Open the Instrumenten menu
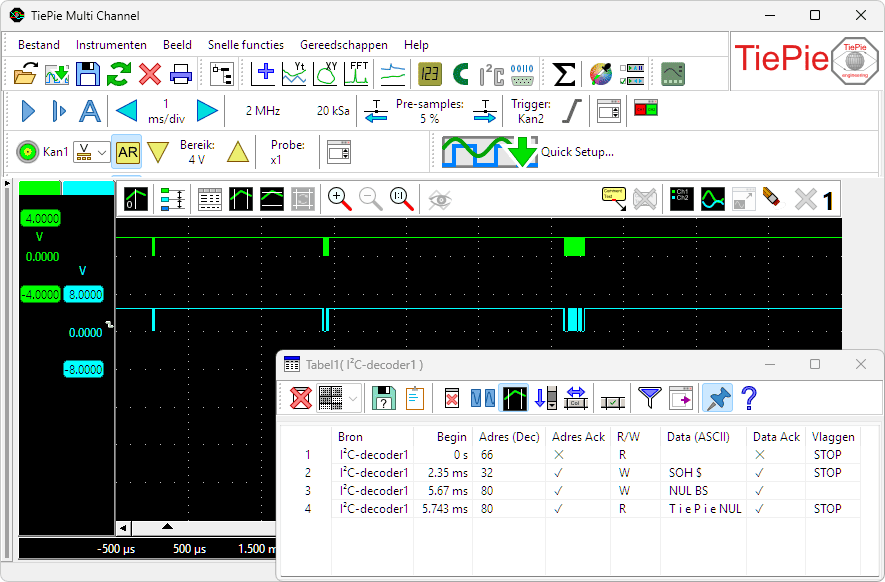The width and height of the screenshot is (885, 582). 111,45
